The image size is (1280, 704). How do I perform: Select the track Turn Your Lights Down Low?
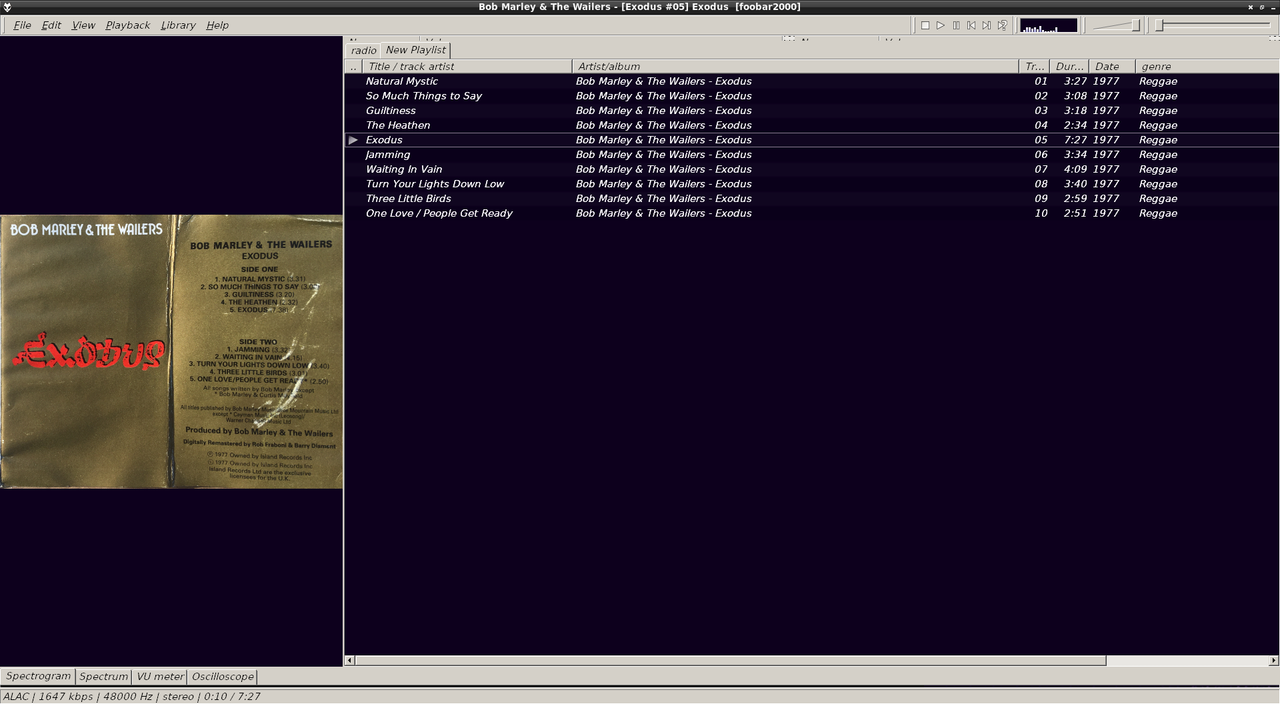tap(811, 184)
